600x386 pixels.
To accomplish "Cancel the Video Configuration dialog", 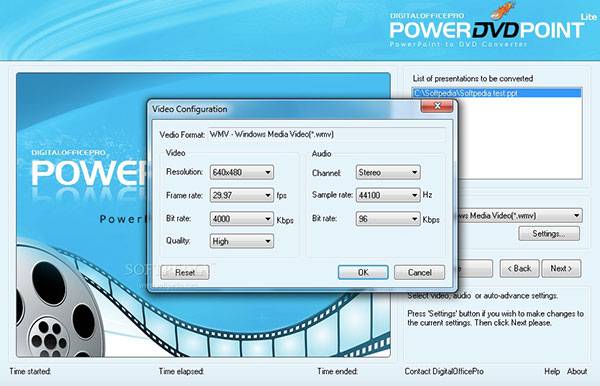I will tap(419, 272).
